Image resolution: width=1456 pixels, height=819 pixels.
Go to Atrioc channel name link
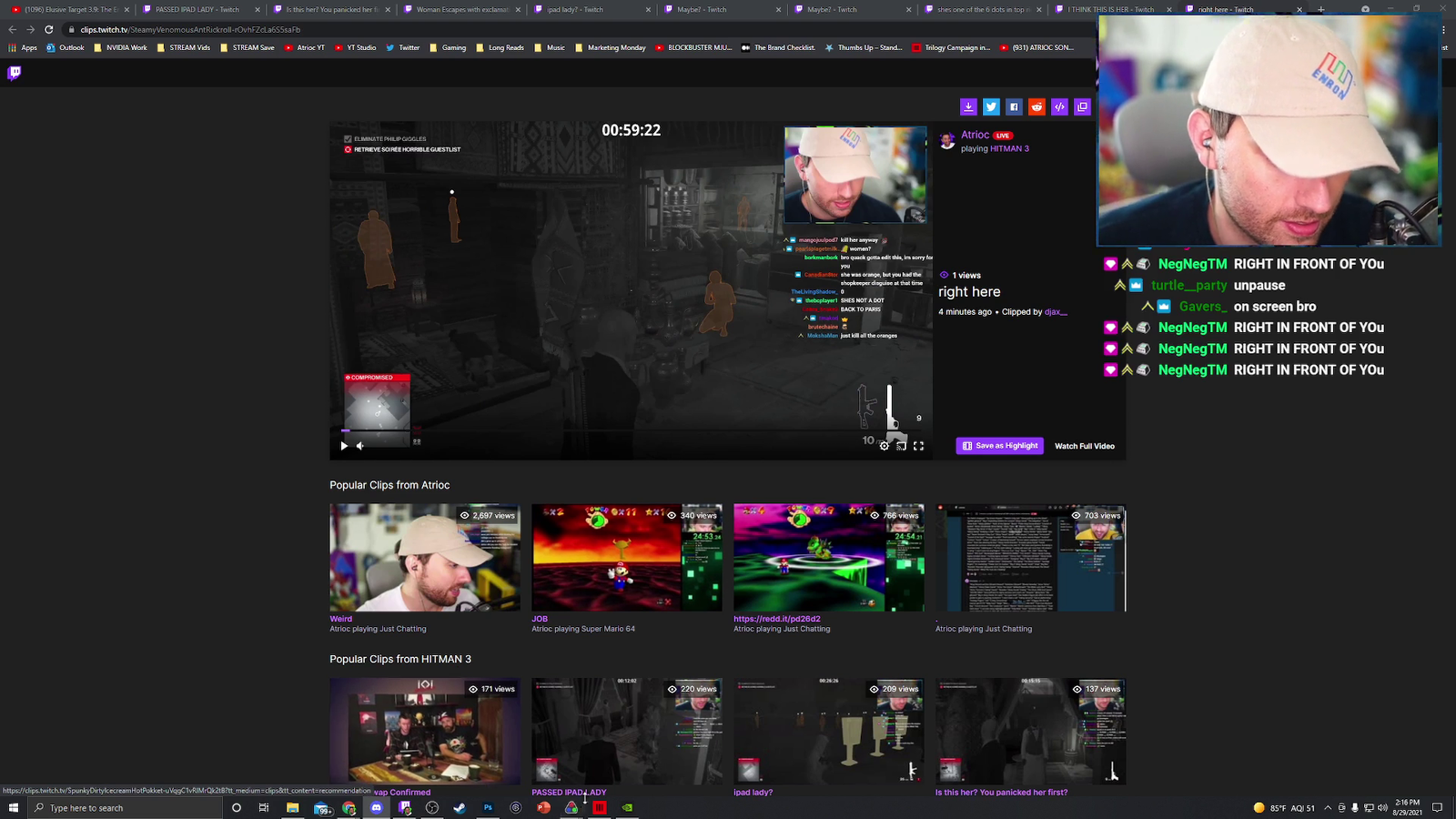click(x=975, y=135)
